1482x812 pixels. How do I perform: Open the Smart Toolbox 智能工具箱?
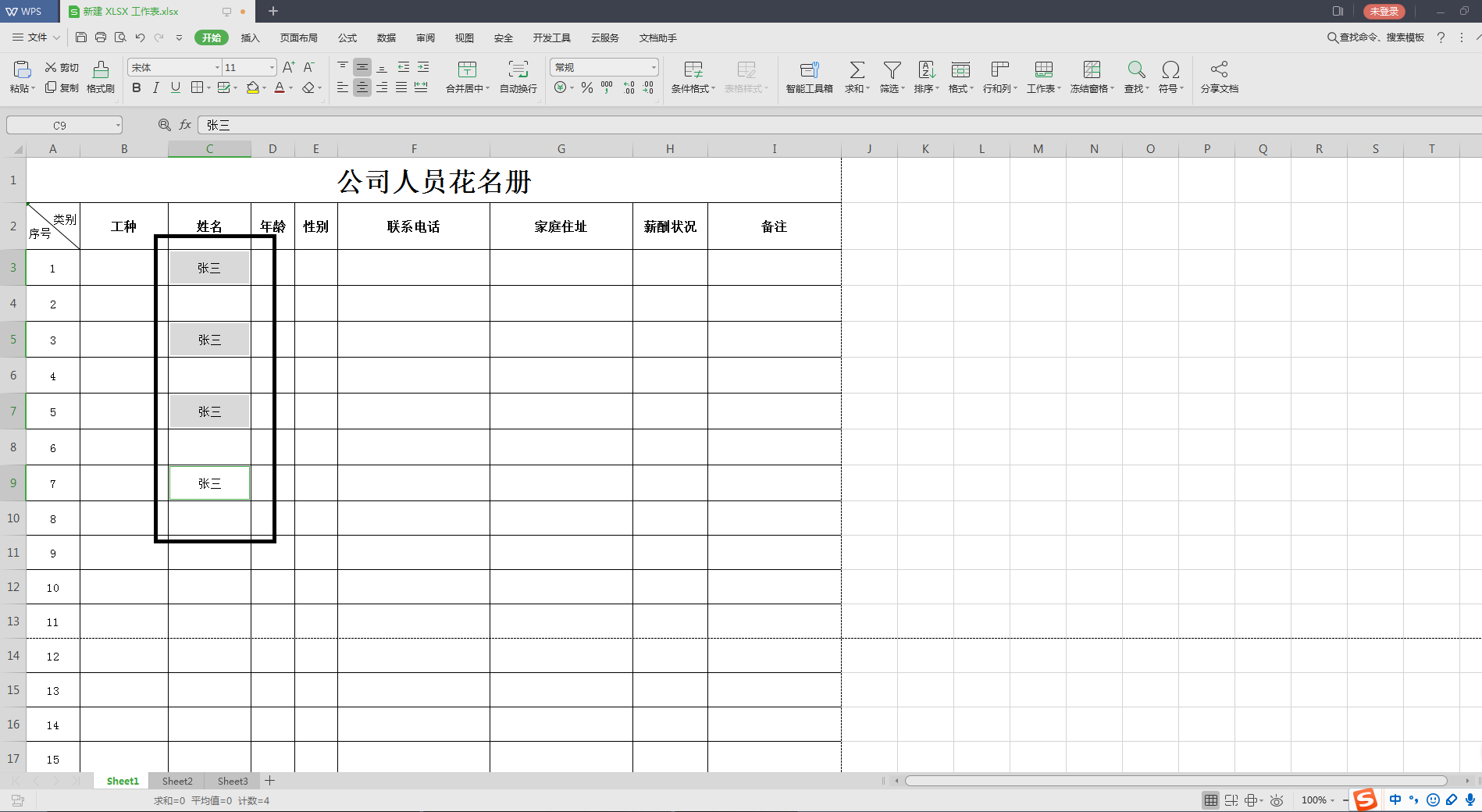(809, 77)
